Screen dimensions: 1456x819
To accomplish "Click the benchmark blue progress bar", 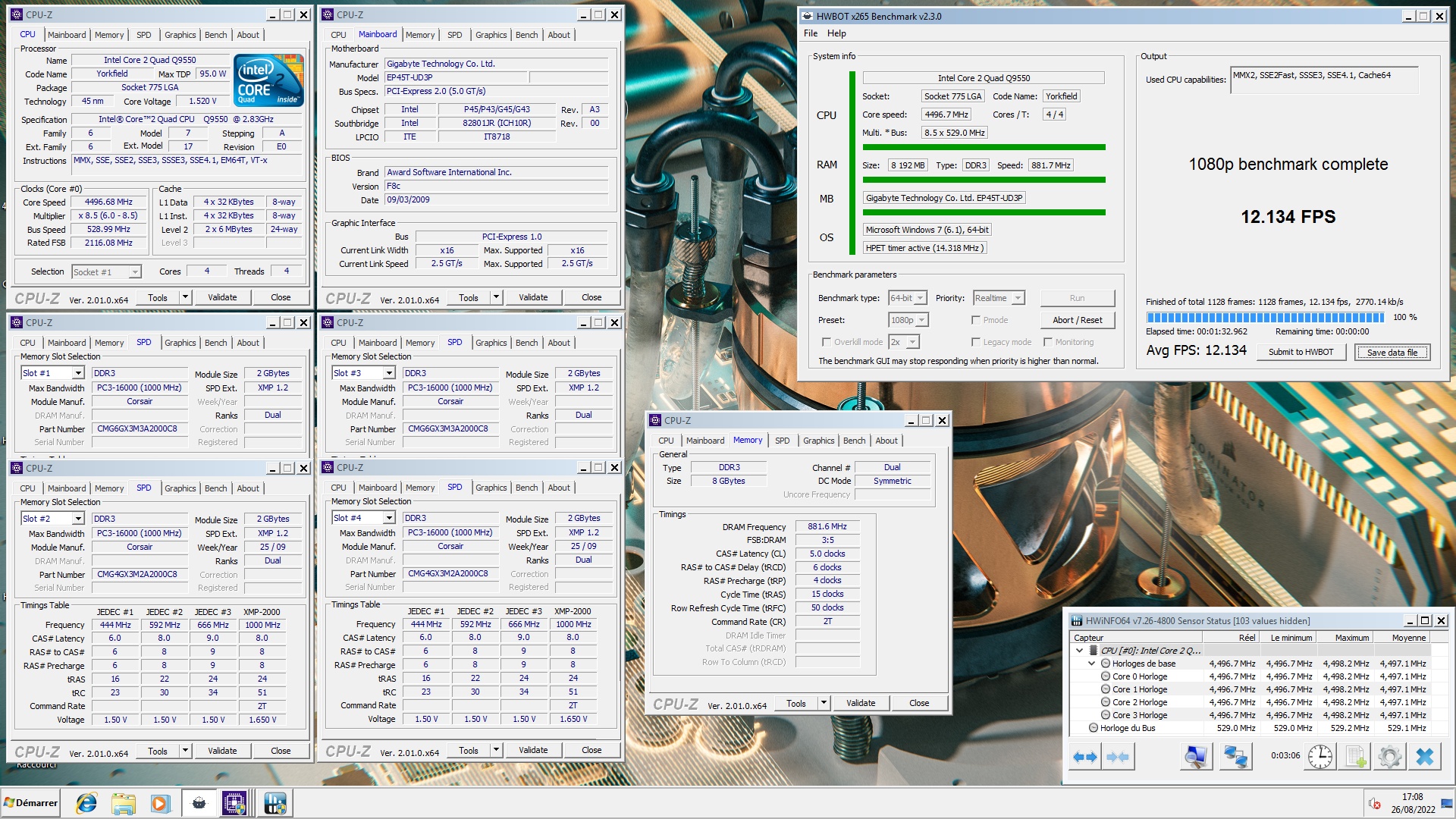I will [x=1265, y=318].
